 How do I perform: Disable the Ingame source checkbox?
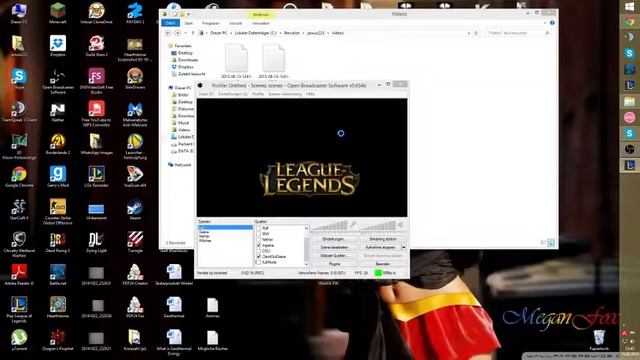(x=258, y=245)
